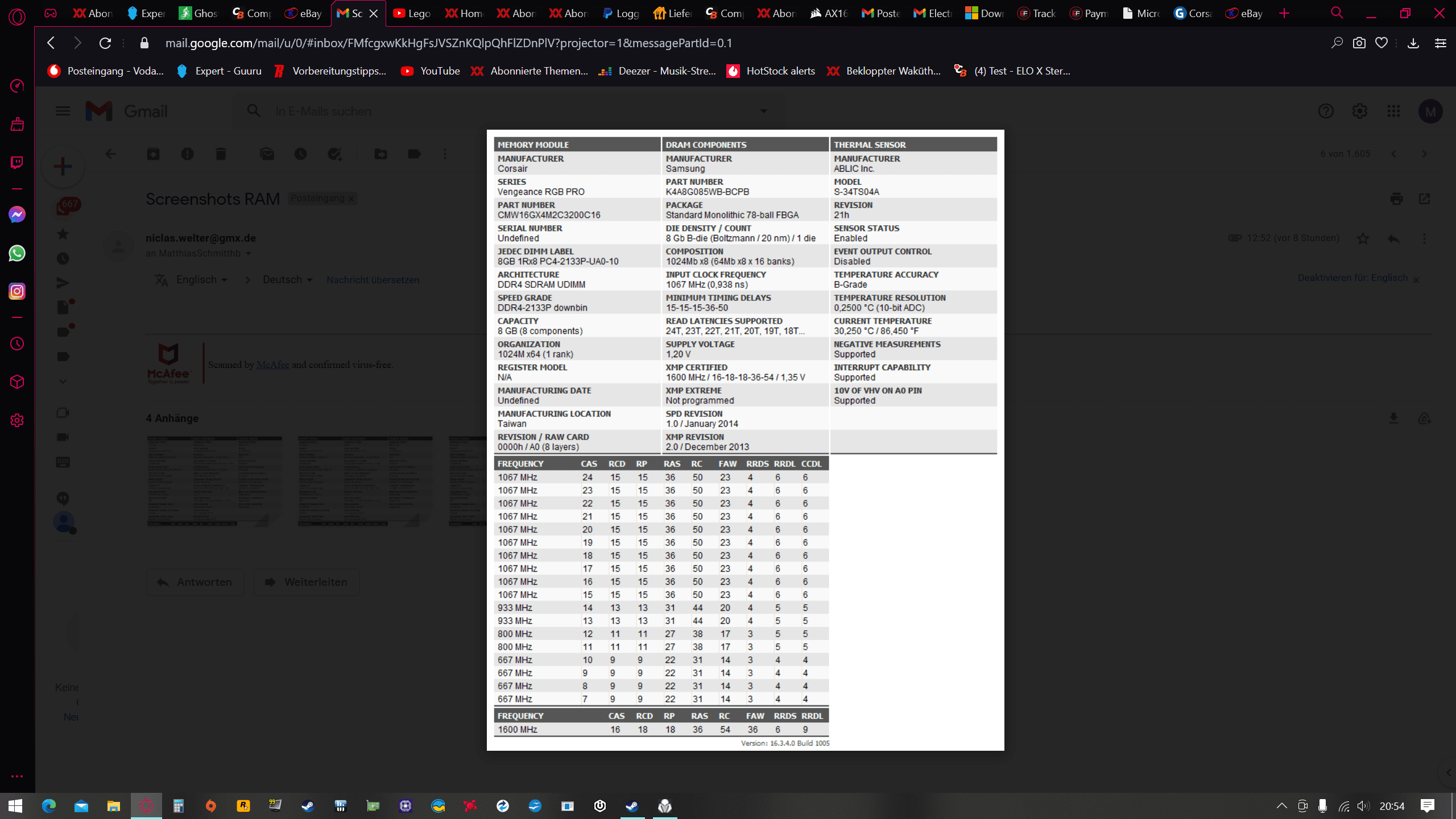Reply using arrow icon beside star

(x=1393, y=238)
